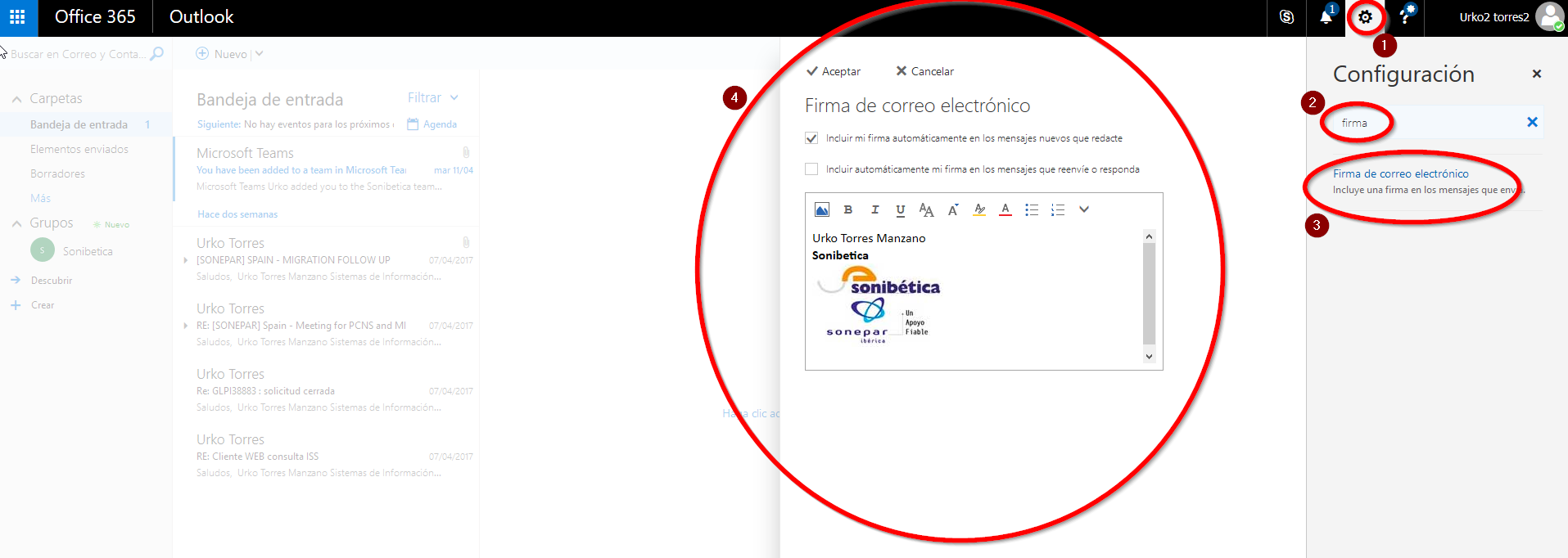Image resolution: width=1568 pixels, height=558 pixels.
Task: Expand the Meeting for PCNS conversation
Action: [x=186, y=326]
